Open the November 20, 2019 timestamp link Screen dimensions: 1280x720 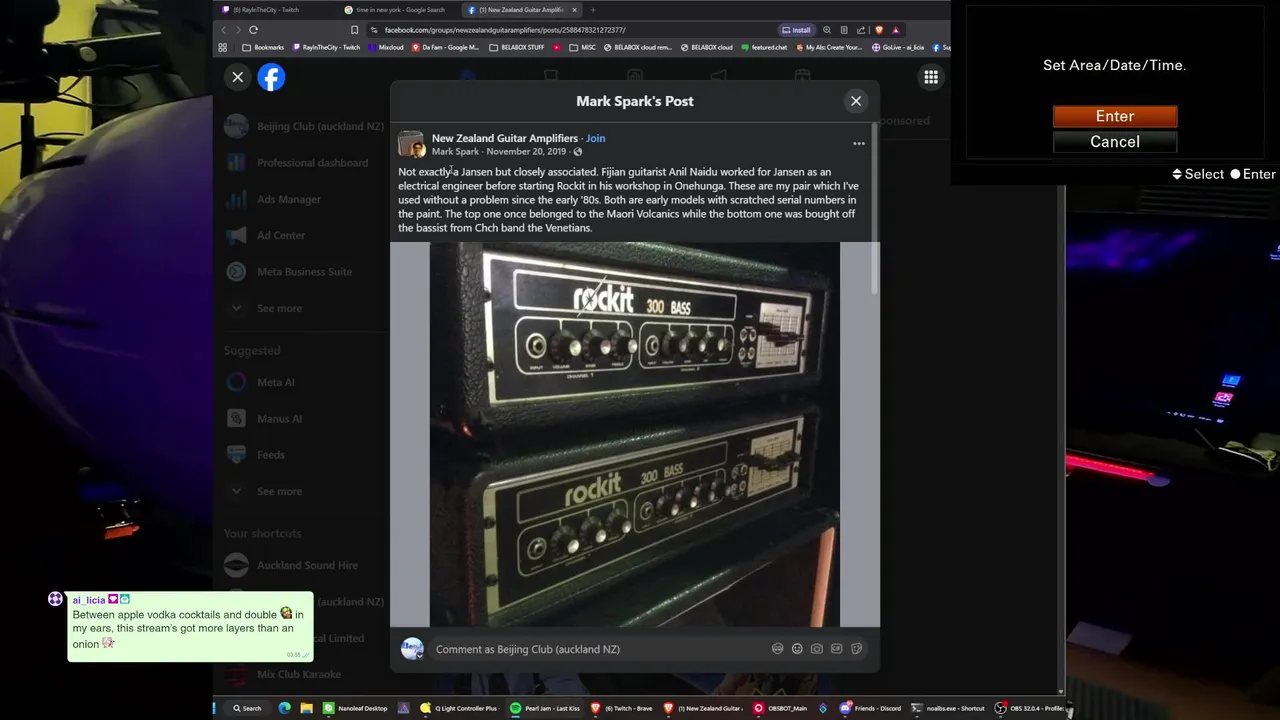click(x=526, y=152)
